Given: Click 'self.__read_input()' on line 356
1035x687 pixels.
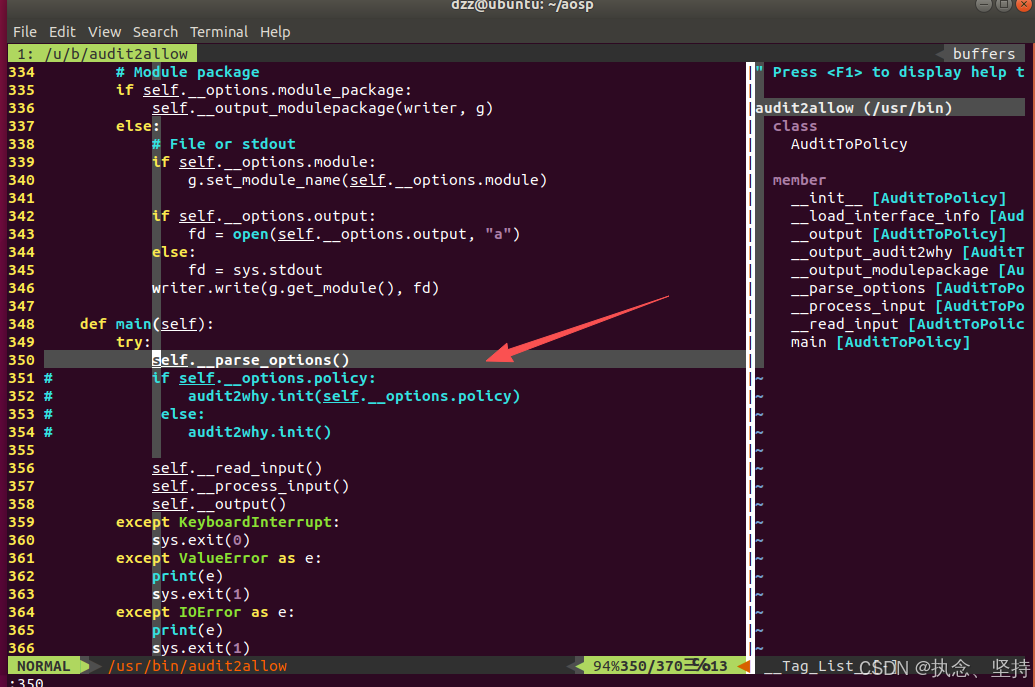Looking at the screenshot, I should coord(237,468).
